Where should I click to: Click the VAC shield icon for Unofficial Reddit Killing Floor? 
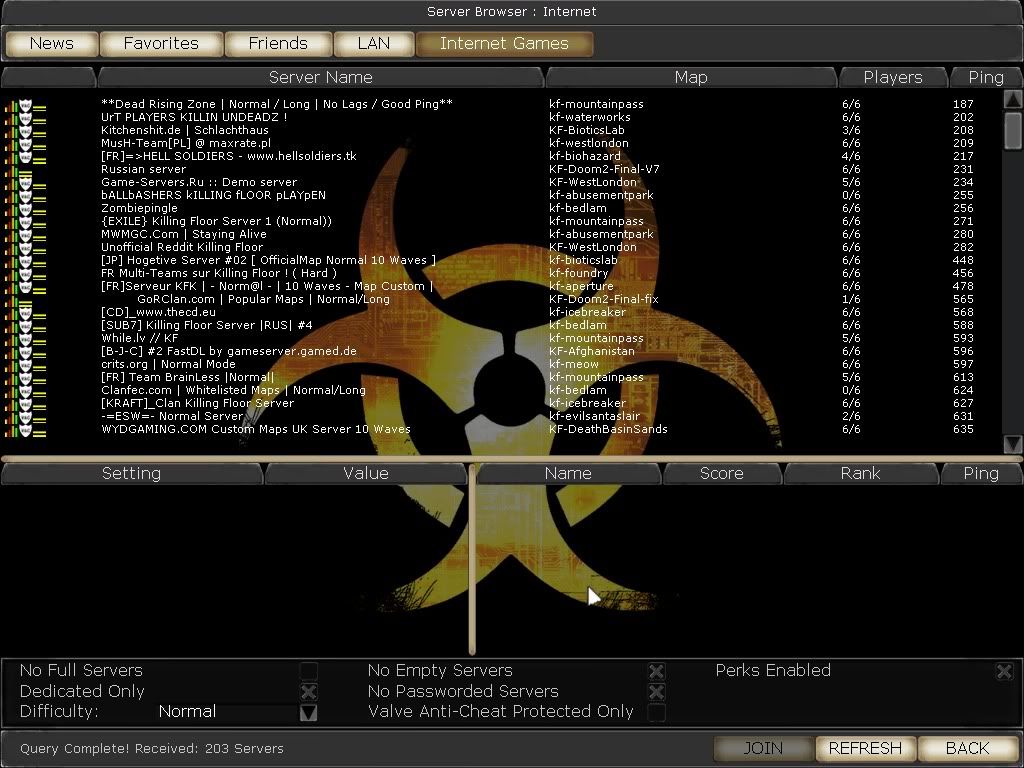[26, 247]
